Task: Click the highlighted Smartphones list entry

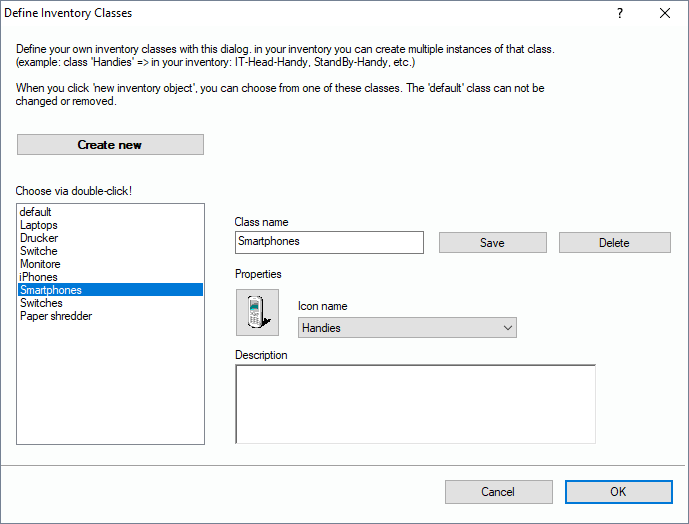Action: tap(51, 290)
